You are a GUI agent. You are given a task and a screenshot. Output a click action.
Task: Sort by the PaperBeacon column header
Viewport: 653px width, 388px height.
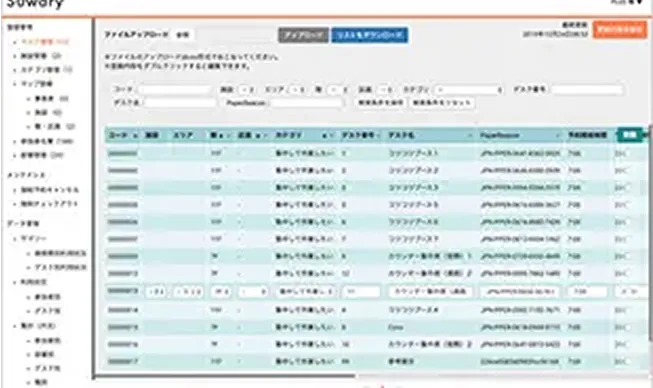click(x=519, y=135)
